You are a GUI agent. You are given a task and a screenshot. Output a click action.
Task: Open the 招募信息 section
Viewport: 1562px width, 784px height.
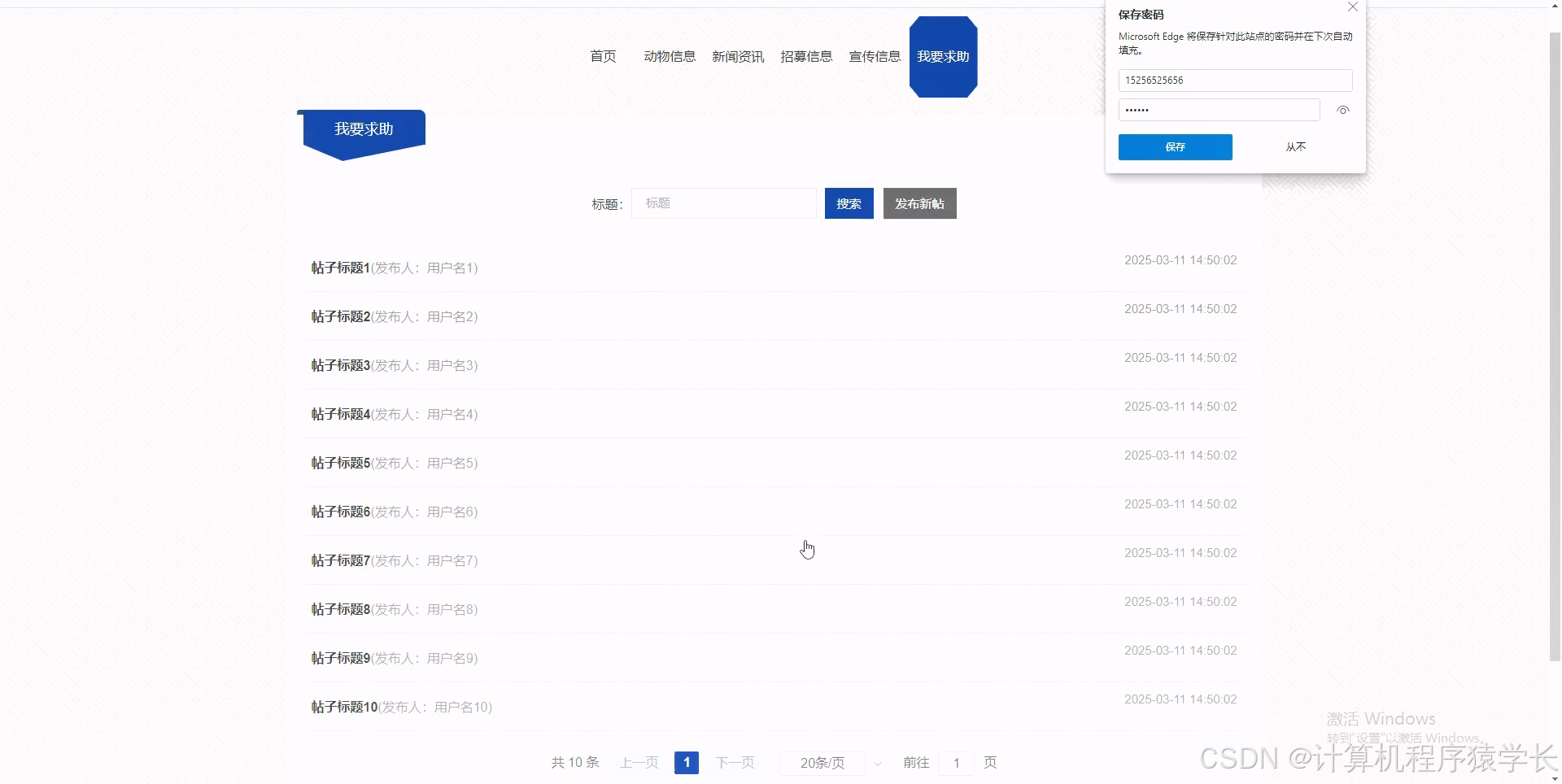(x=806, y=56)
